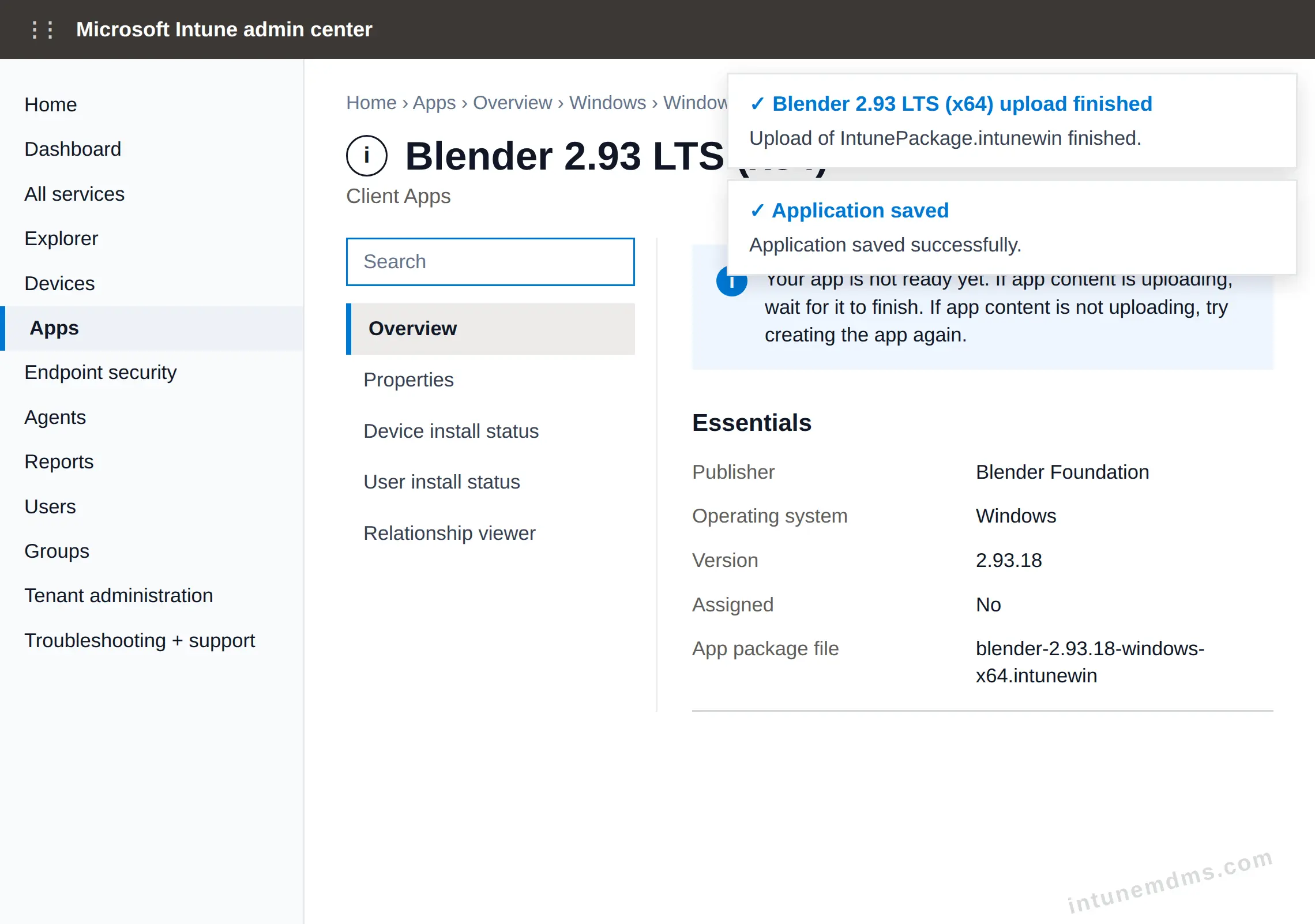This screenshot has height=924, width=1315.
Task: Click the Operating system label
Action: (x=769, y=516)
